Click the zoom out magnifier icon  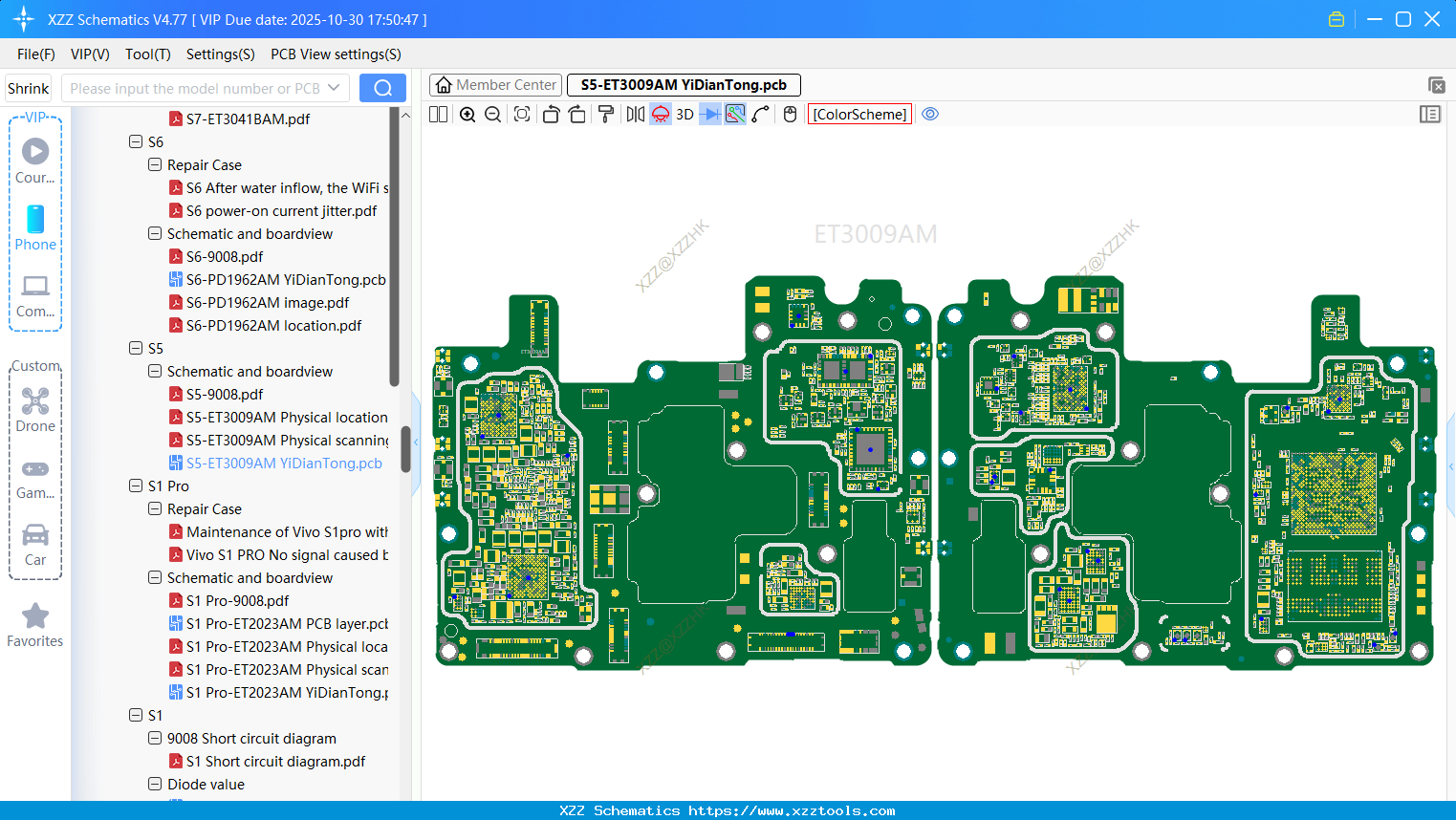[x=493, y=115]
